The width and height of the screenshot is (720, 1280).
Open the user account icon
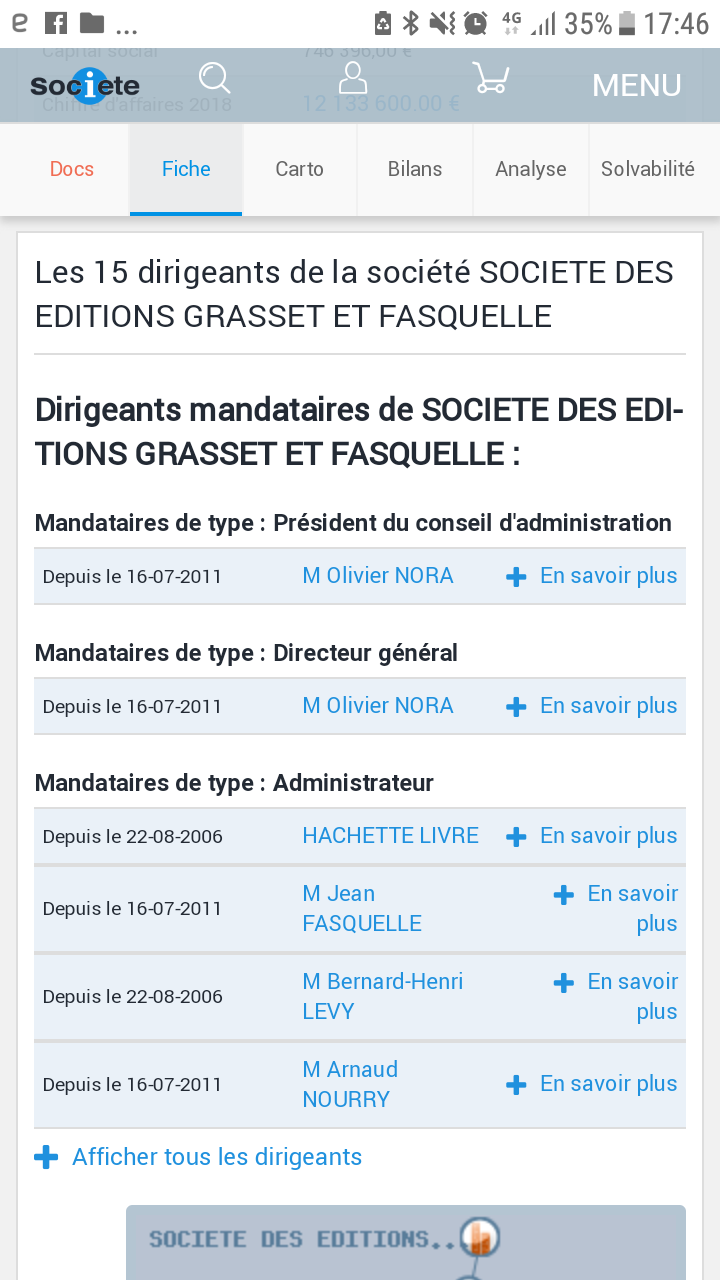point(353,79)
